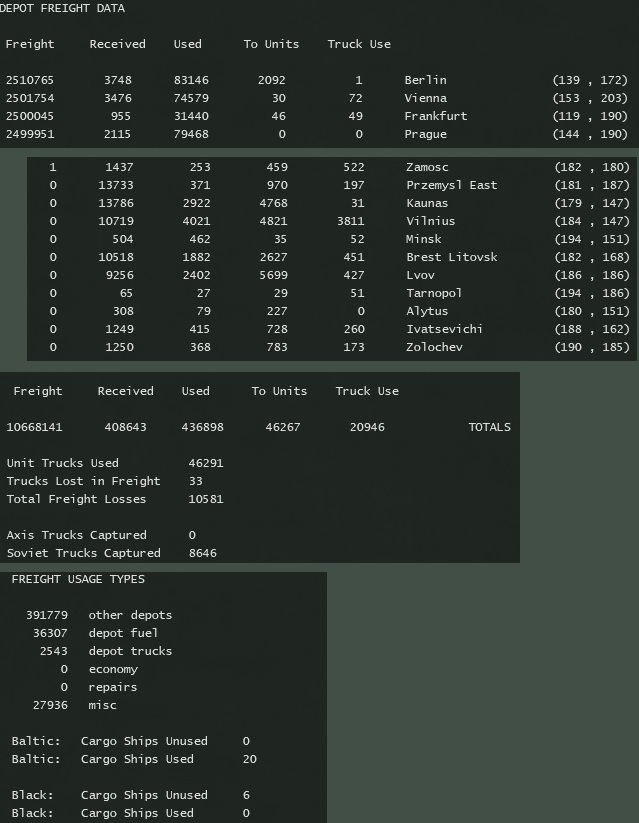Viewport: 639px width, 823px height.
Task: Click Soviet Trucks Captured value 8646
Action: (x=203, y=553)
